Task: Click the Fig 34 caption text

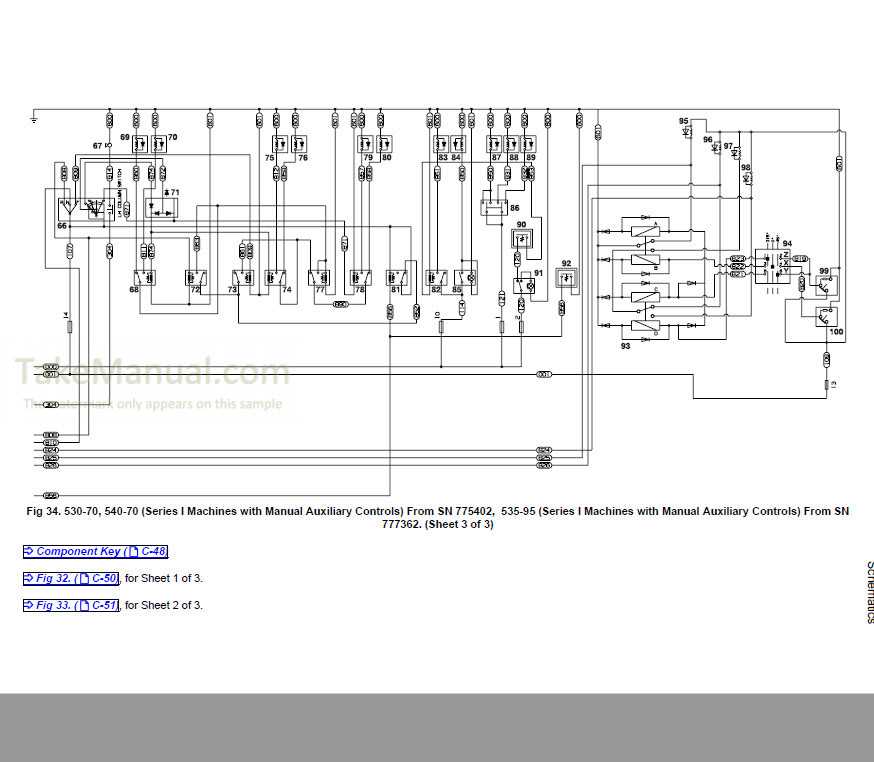Action: click(x=438, y=517)
